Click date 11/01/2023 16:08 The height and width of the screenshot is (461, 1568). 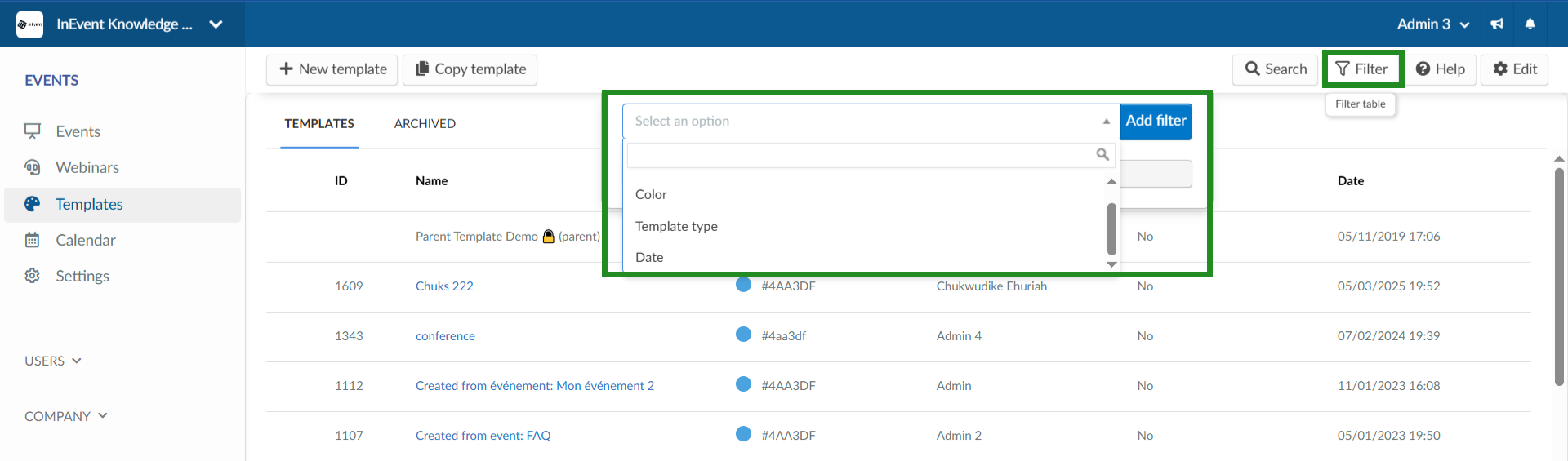click(1388, 386)
